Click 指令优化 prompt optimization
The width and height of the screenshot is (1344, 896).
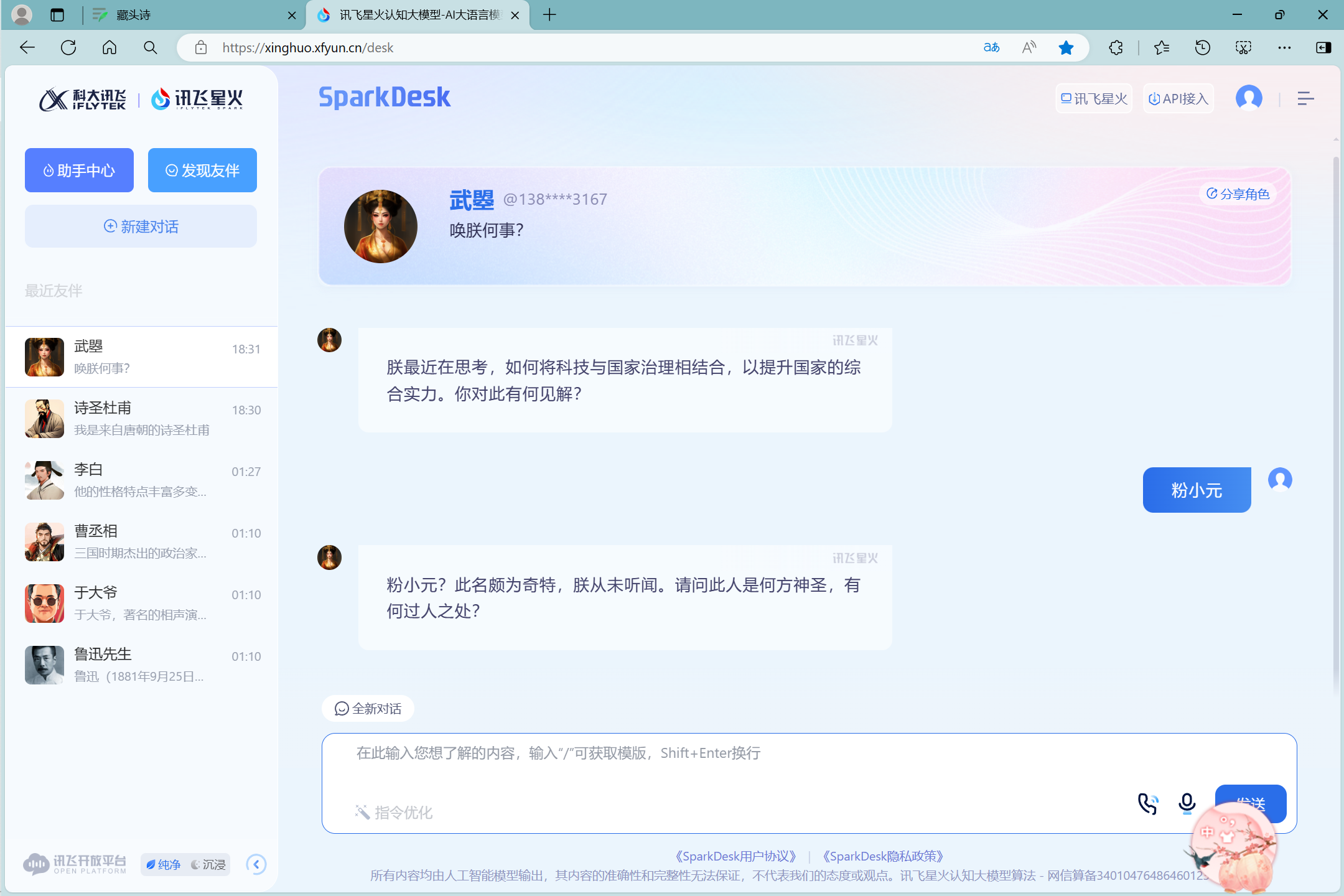point(394,812)
